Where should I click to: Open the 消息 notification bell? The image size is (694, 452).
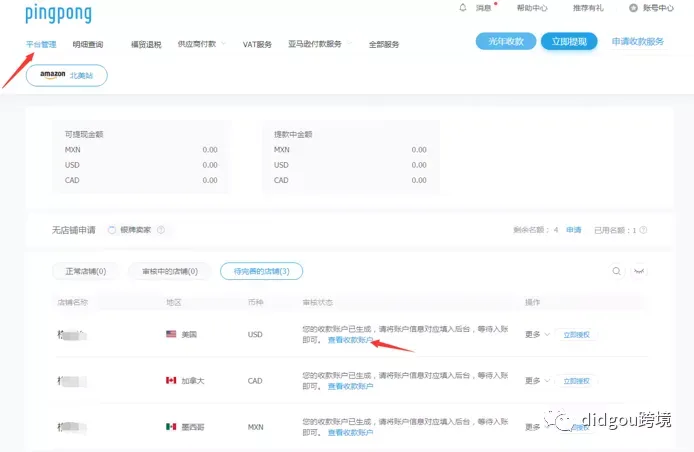coord(463,8)
